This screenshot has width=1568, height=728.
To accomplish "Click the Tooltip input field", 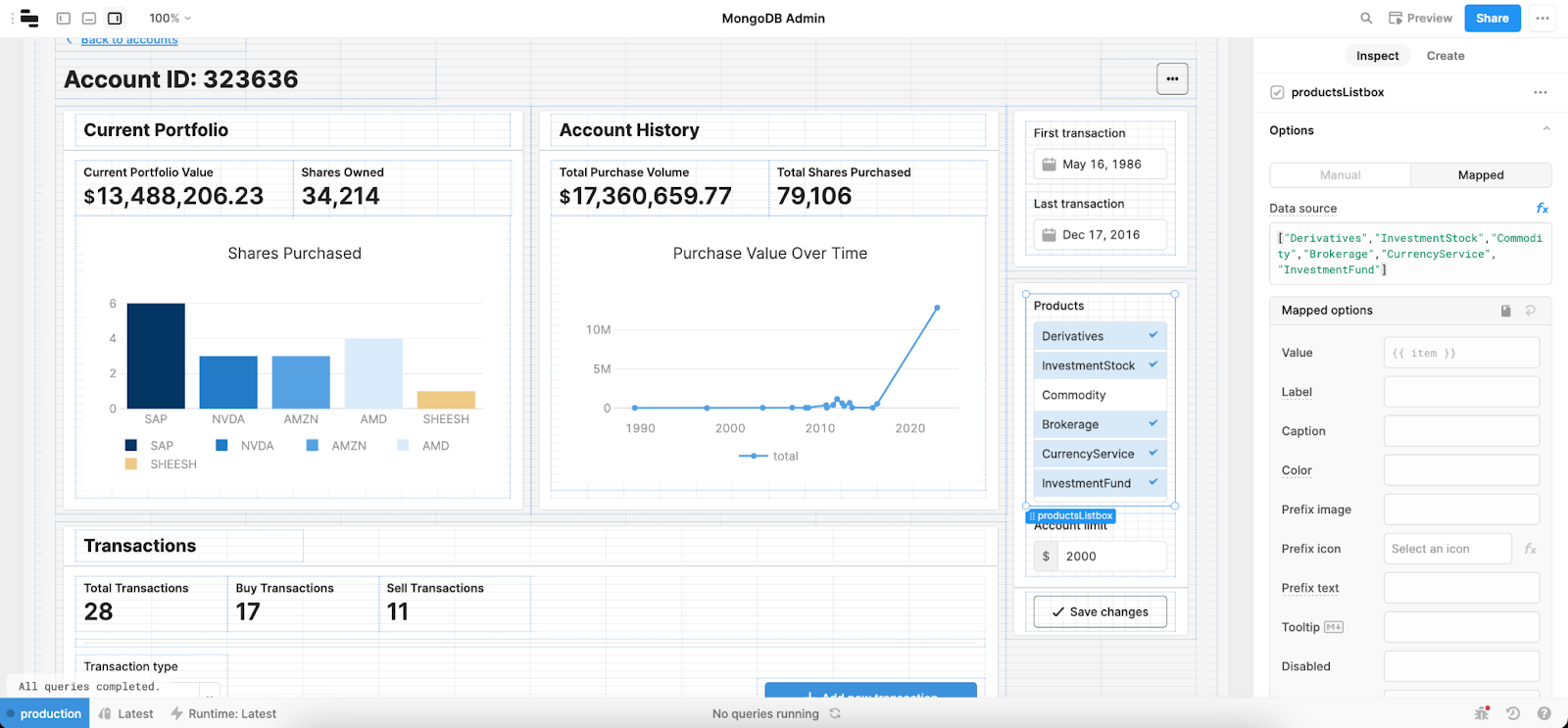I will [x=1461, y=627].
